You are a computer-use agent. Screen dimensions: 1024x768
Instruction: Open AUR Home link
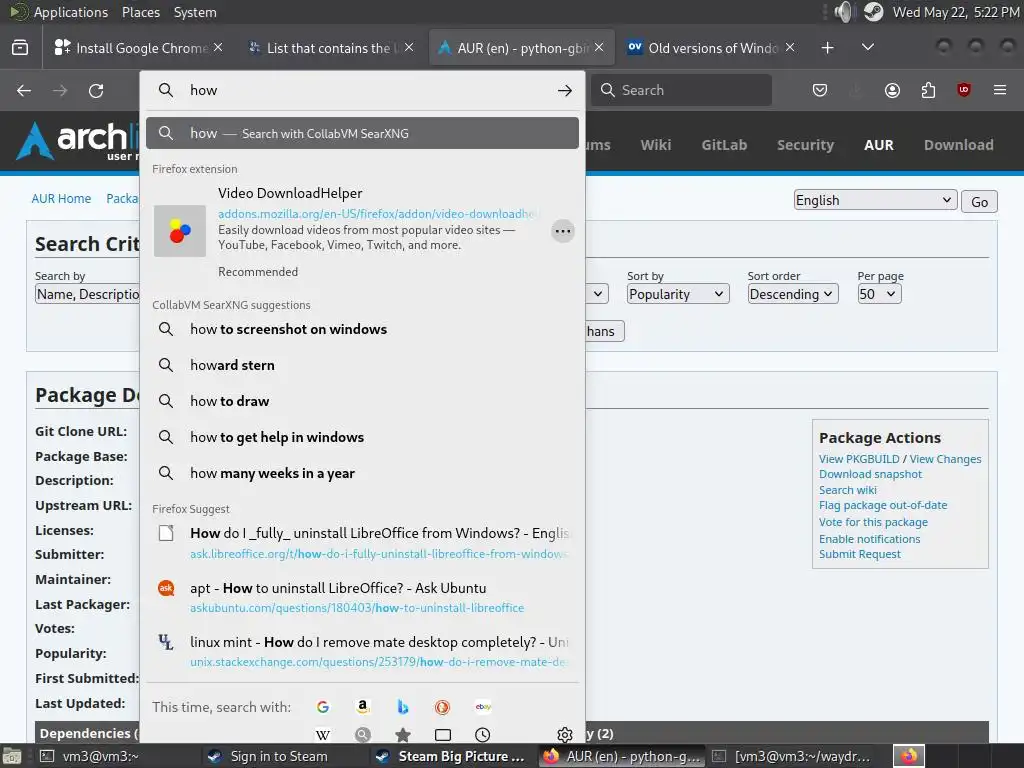click(61, 199)
